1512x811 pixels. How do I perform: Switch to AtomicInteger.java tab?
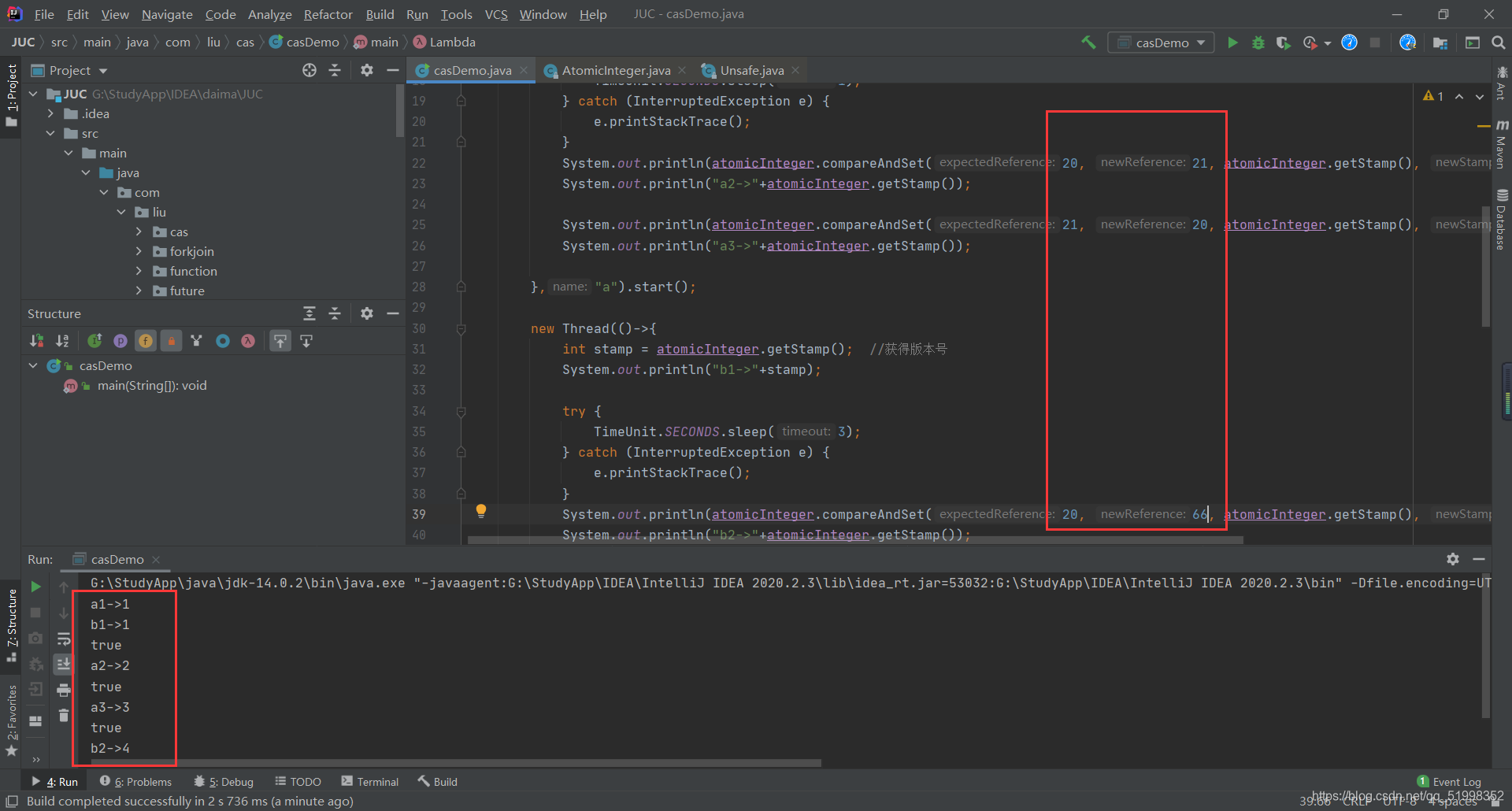616,70
